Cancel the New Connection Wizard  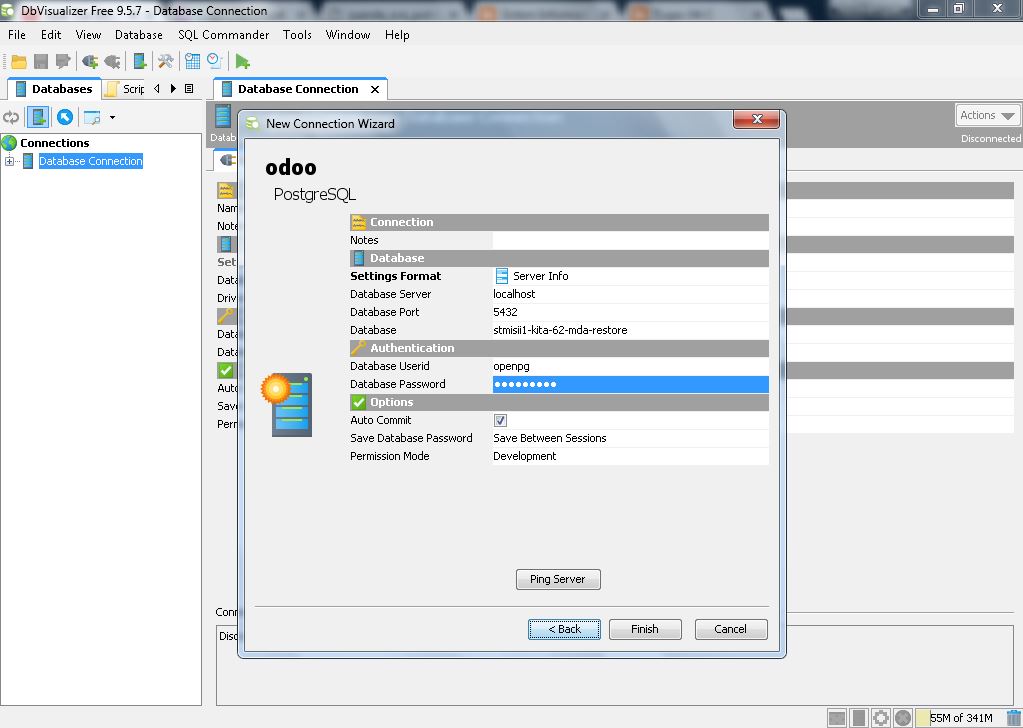pos(731,629)
